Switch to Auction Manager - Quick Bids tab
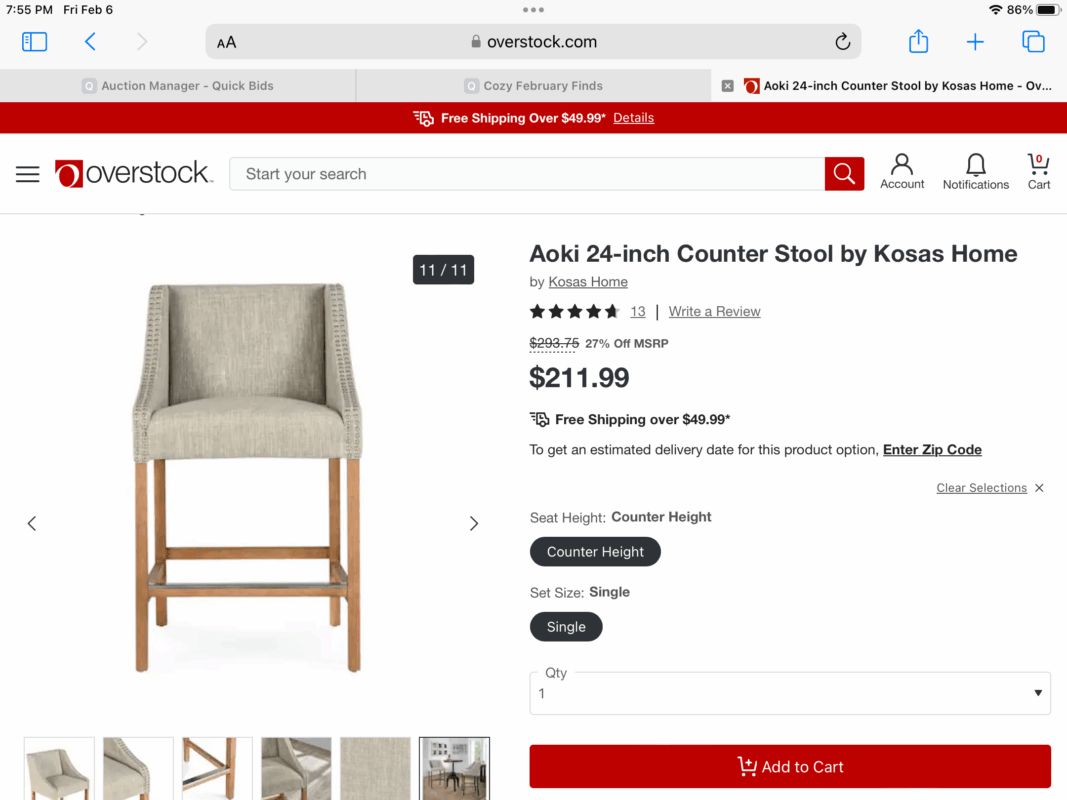The height and width of the screenshot is (800, 1067). [x=178, y=86]
